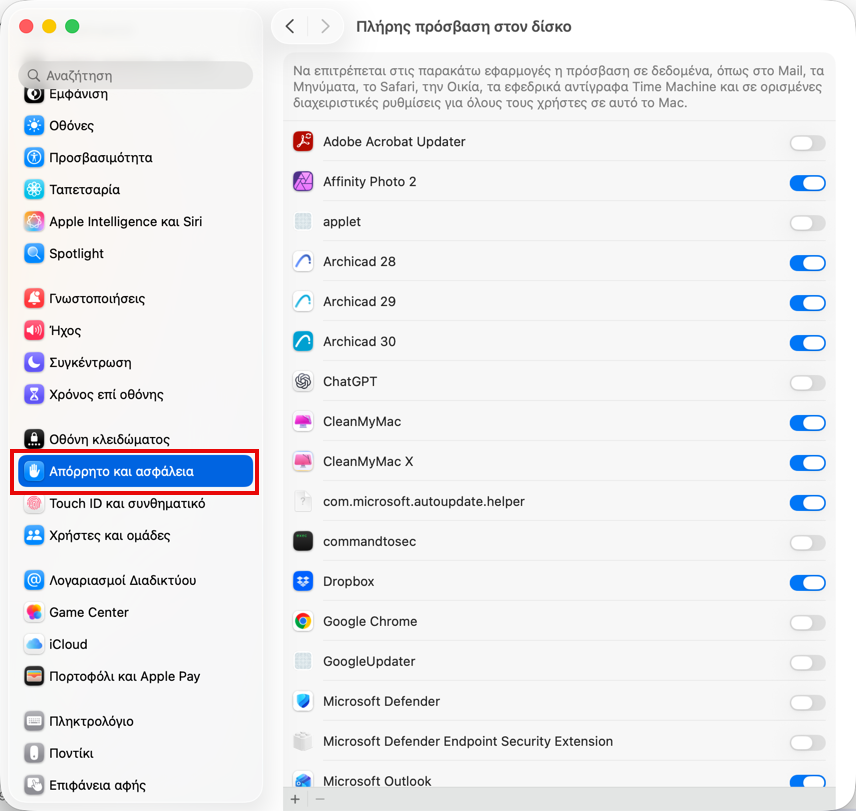The width and height of the screenshot is (856, 811).
Task: Click the Game Center icon
Action: point(34,612)
